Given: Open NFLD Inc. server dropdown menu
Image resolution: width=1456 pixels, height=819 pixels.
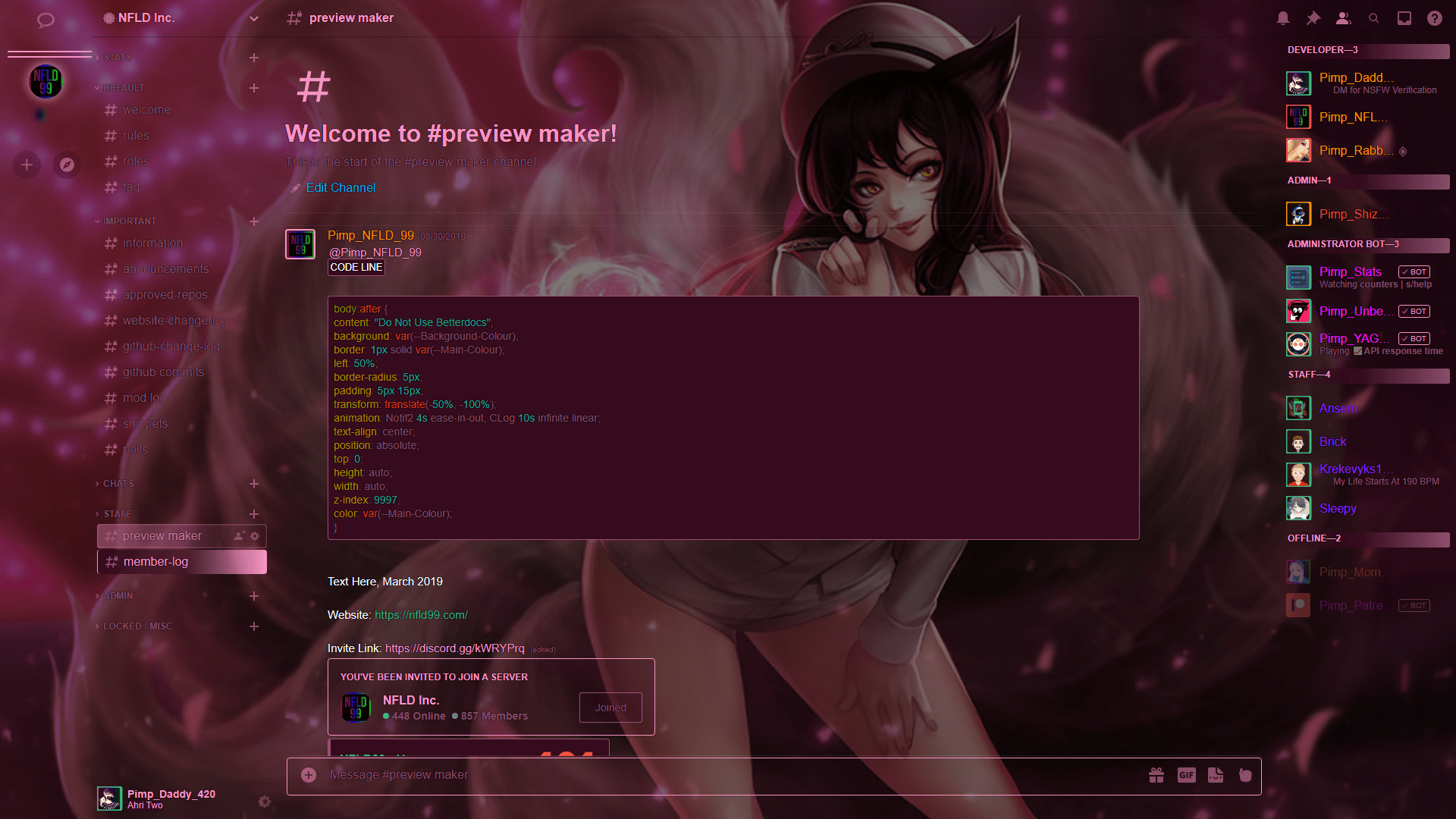Looking at the screenshot, I should 254,18.
